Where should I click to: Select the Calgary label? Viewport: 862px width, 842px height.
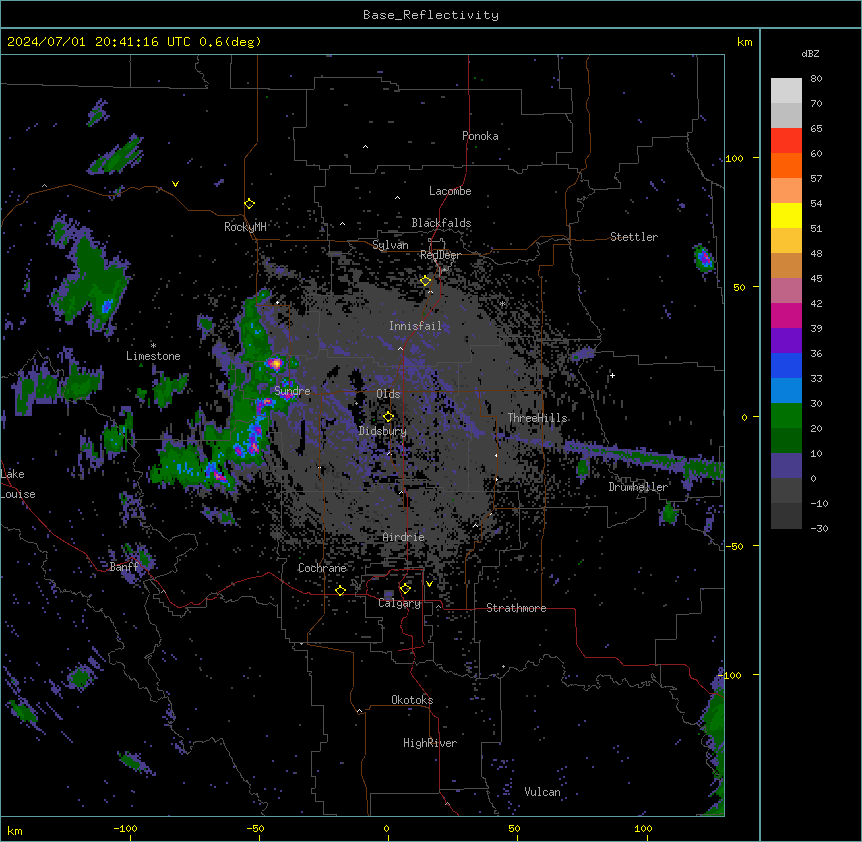point(399,603)
